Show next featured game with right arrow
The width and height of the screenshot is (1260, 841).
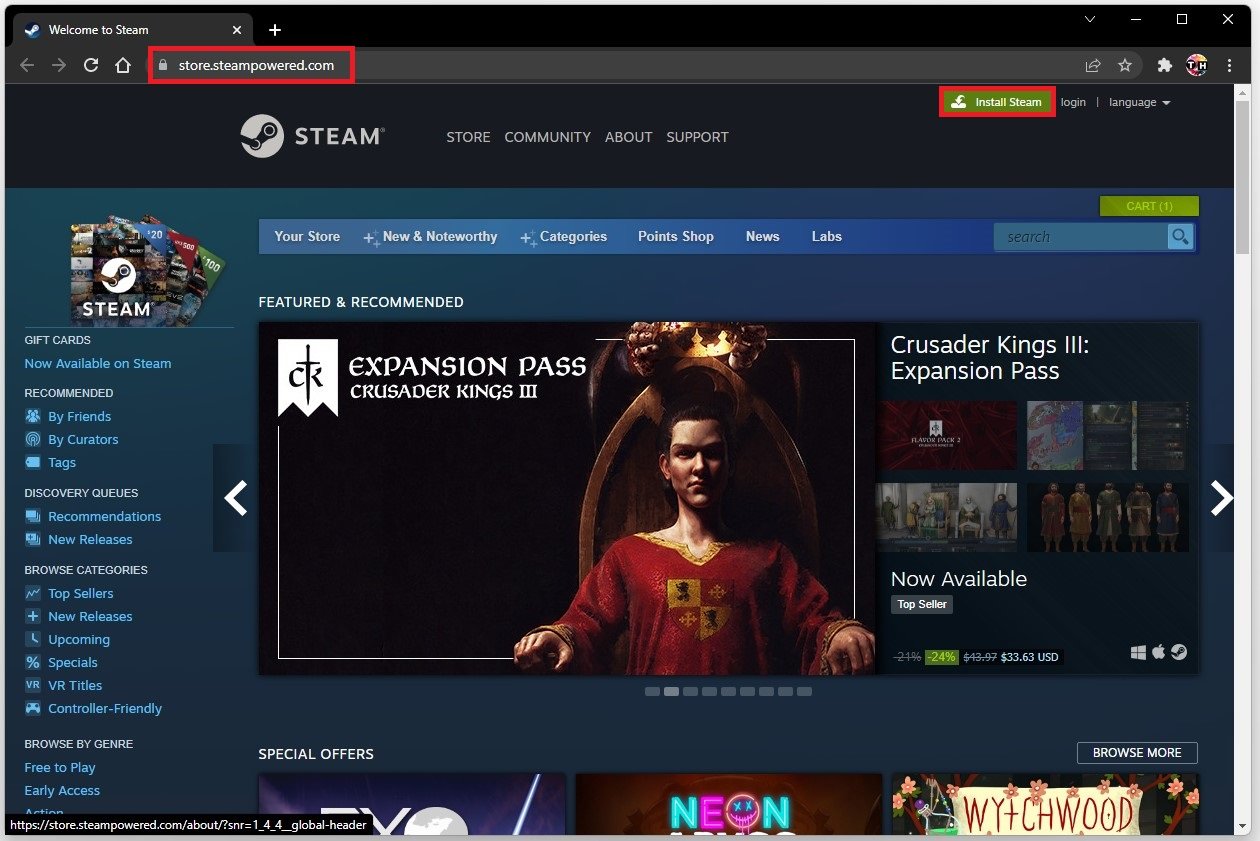[1221, 497]
